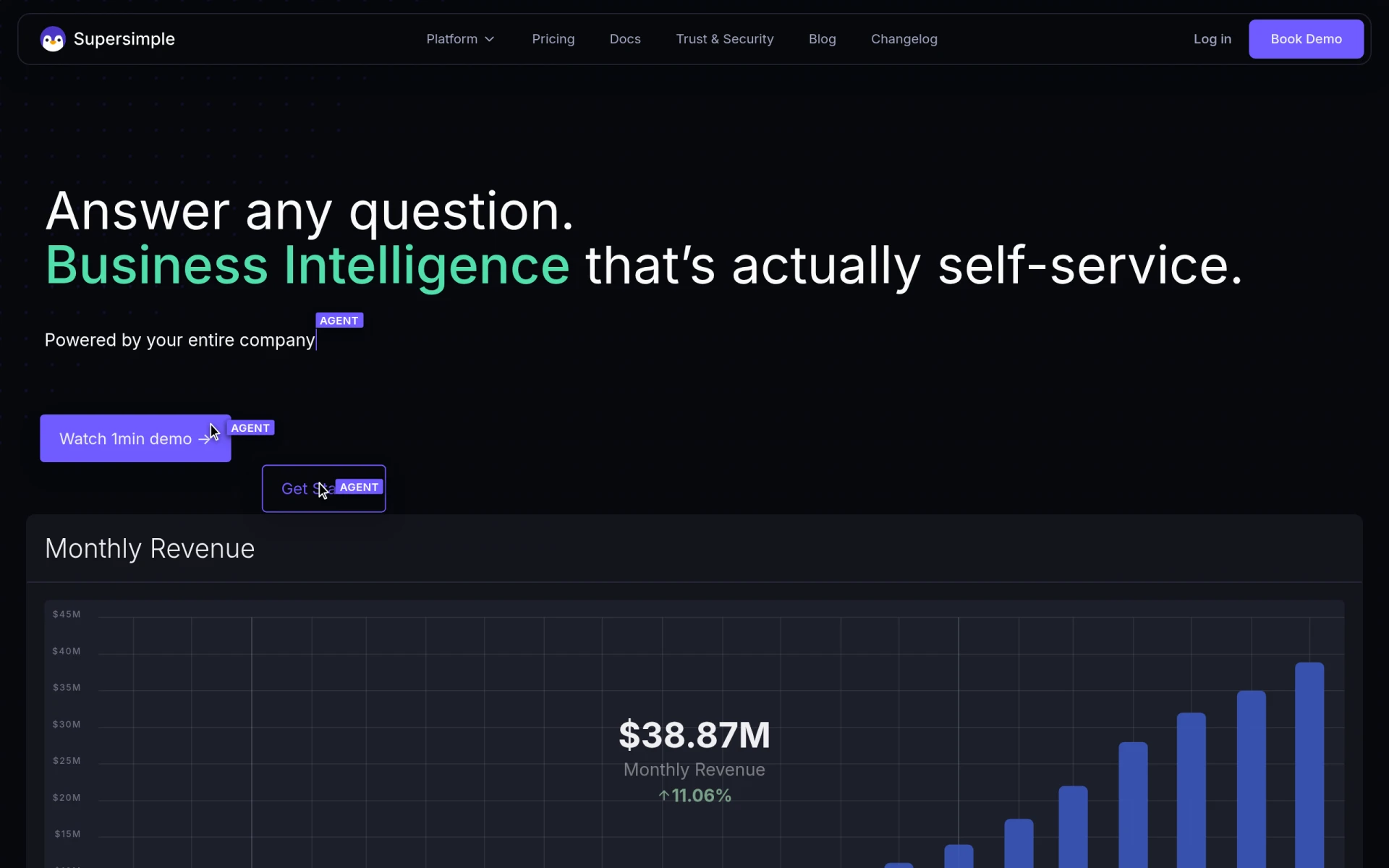
Task: Click the Supersimple penguin logo icon
Action: click(53, 39)
